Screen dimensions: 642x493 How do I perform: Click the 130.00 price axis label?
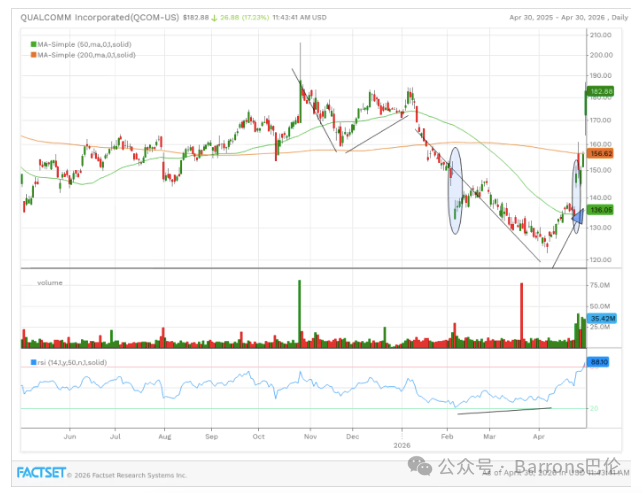600,228
